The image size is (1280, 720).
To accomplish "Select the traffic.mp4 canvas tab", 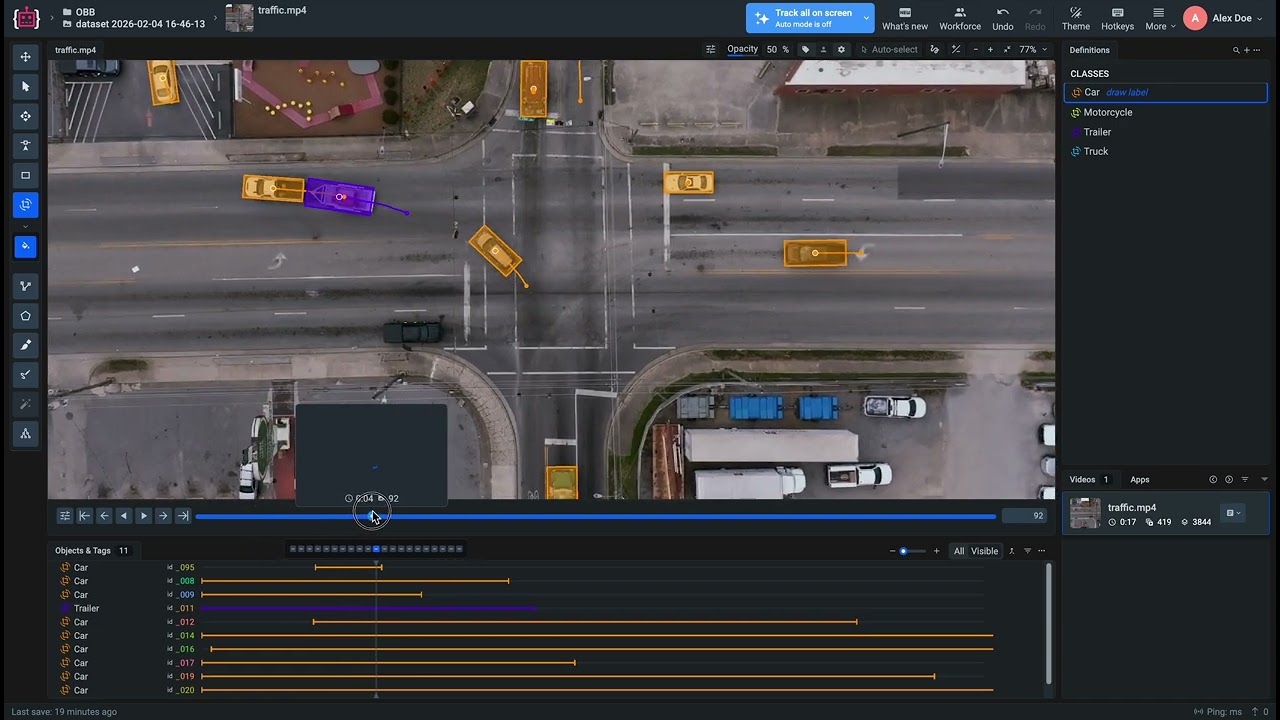I will (x=76, y=50).
